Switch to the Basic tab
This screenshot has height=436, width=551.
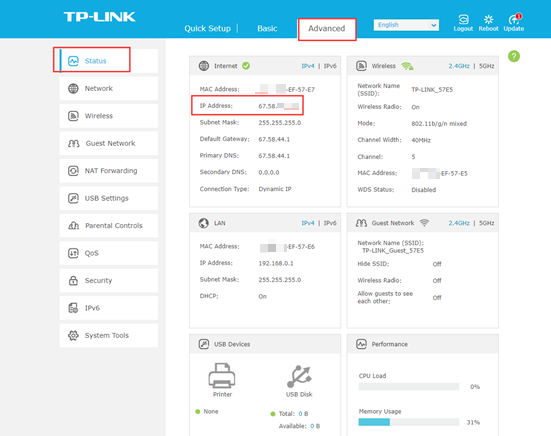coord(267,28)
